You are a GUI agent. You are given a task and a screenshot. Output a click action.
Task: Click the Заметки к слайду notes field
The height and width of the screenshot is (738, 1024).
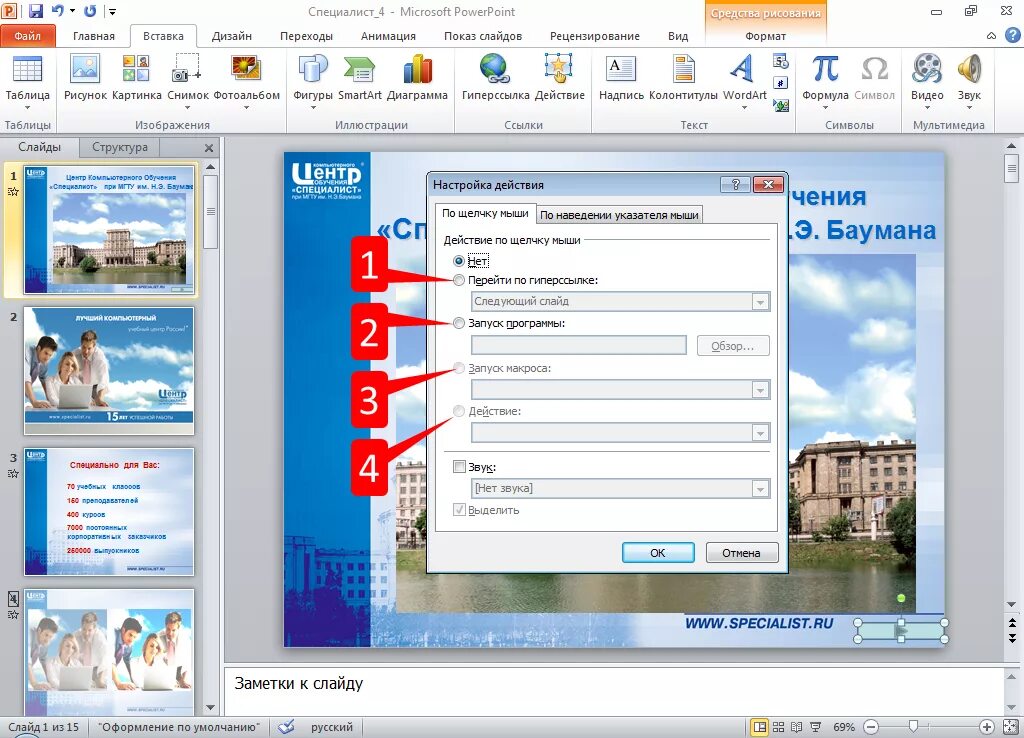pos(613,691)
